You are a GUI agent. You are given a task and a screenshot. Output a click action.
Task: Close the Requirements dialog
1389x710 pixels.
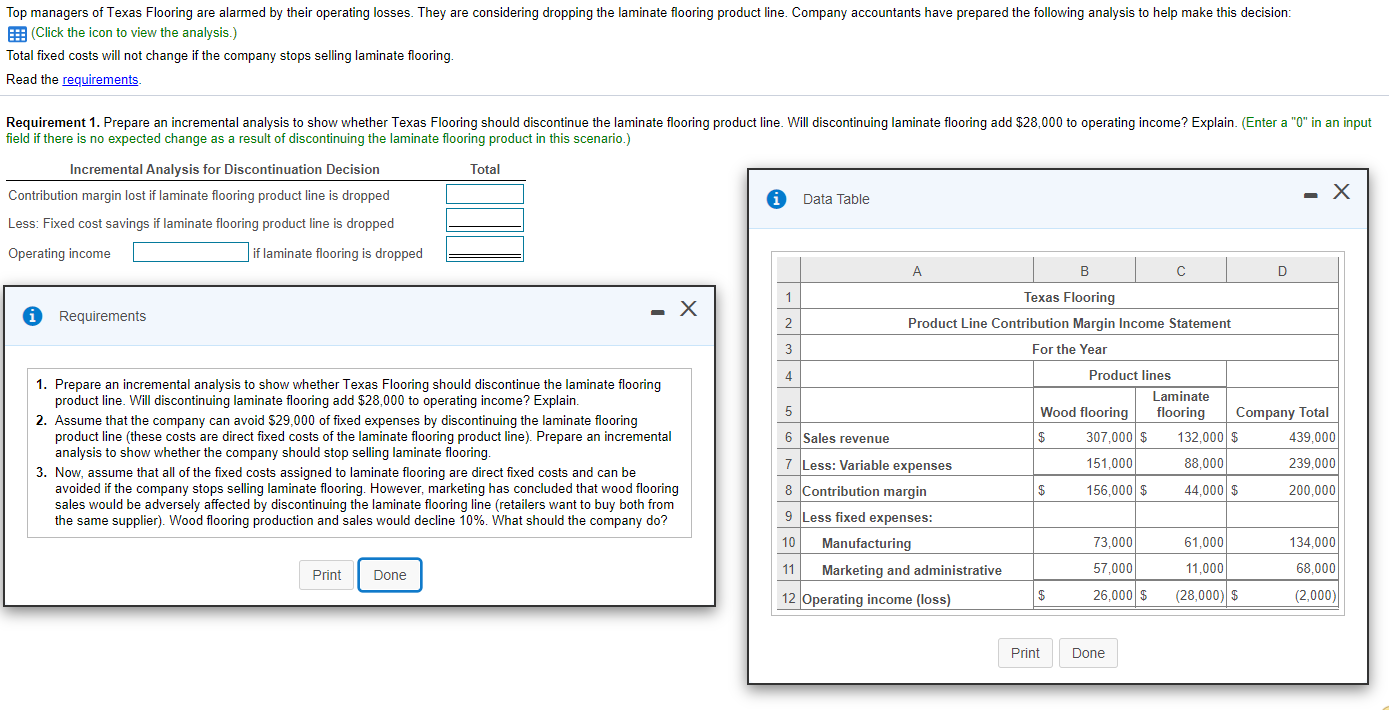(x=688, y=308)
